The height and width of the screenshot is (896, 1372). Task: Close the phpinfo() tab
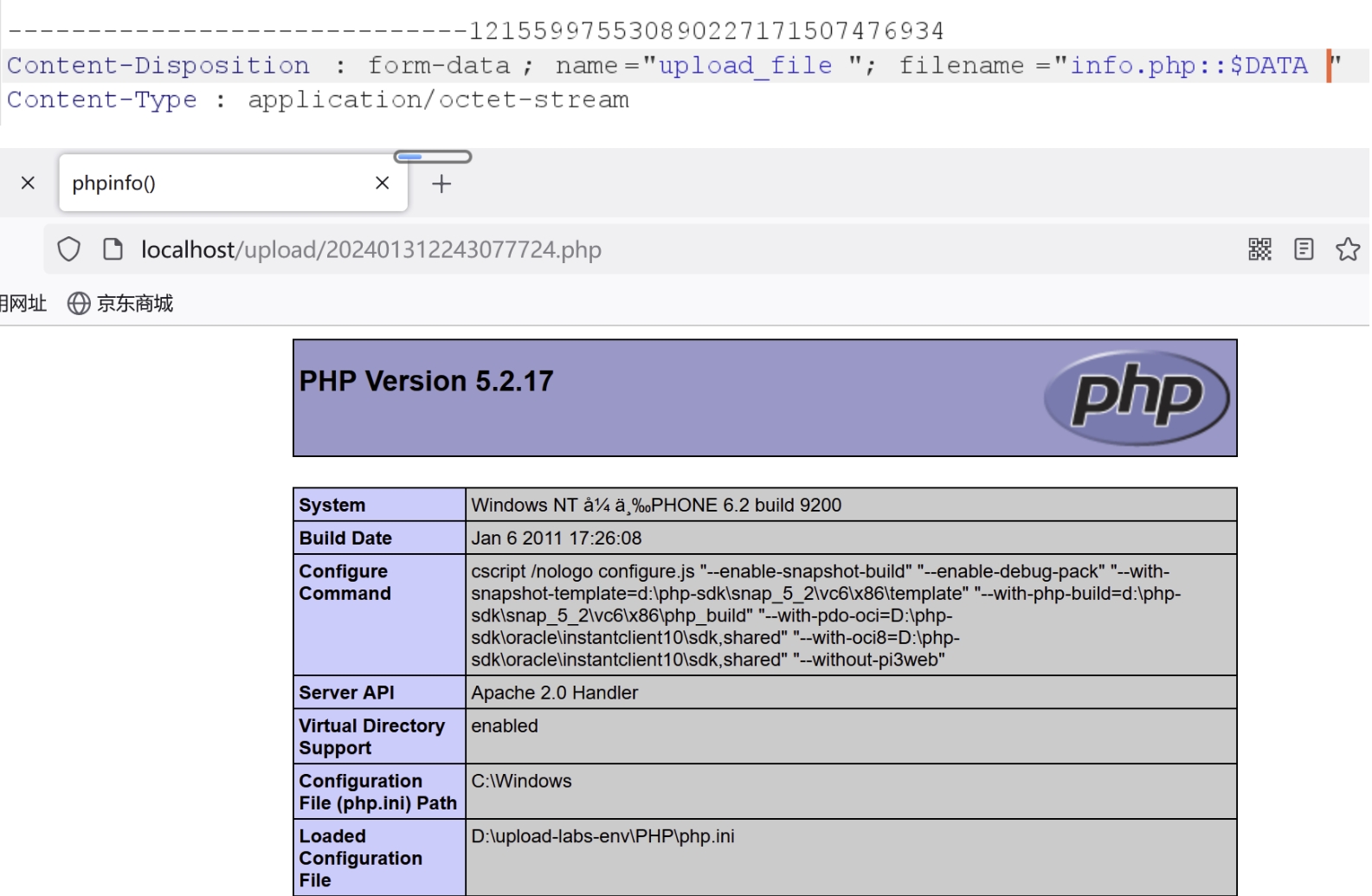382,183
